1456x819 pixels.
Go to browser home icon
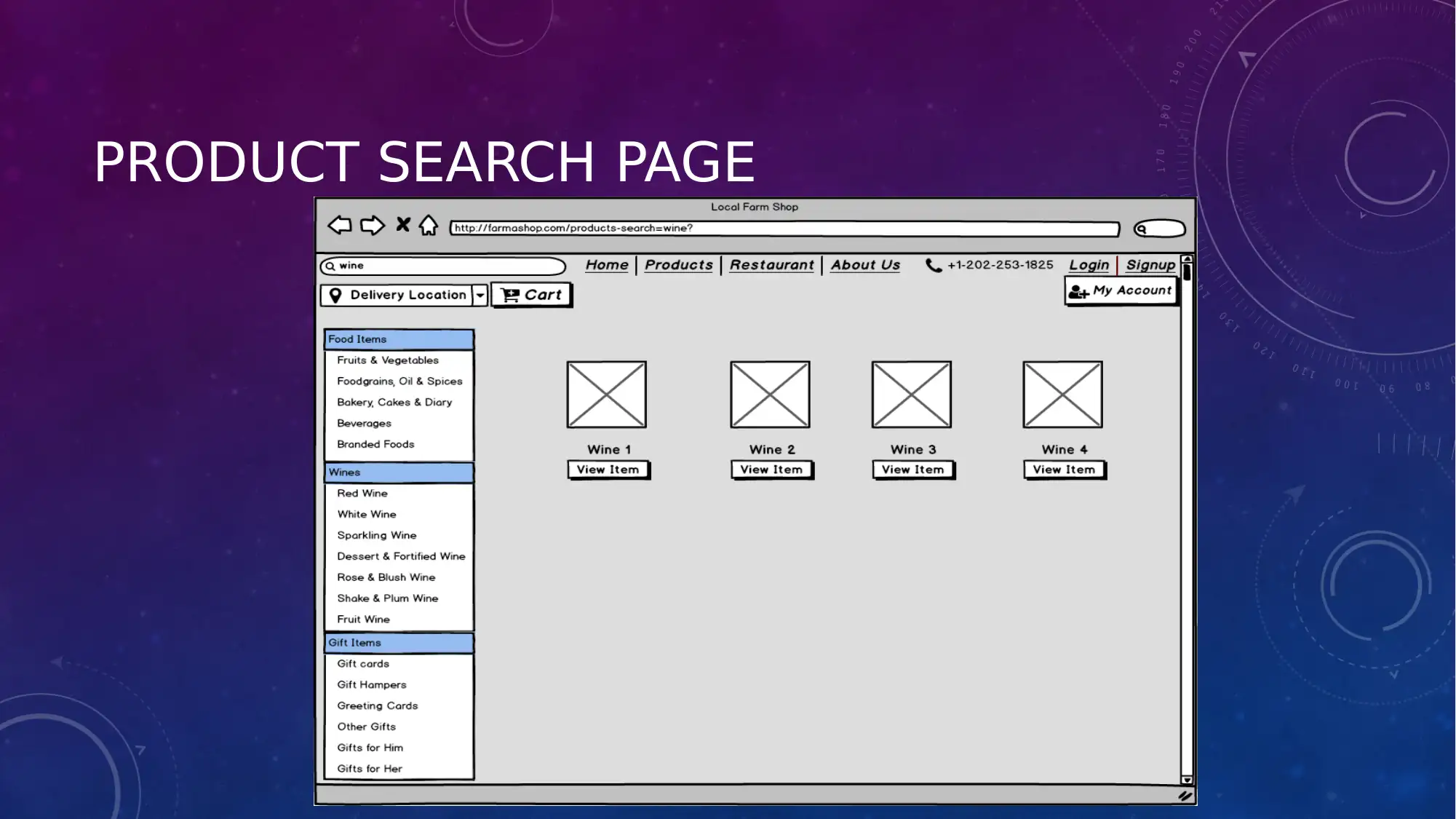pyautogui.click(x=429, y=225)
